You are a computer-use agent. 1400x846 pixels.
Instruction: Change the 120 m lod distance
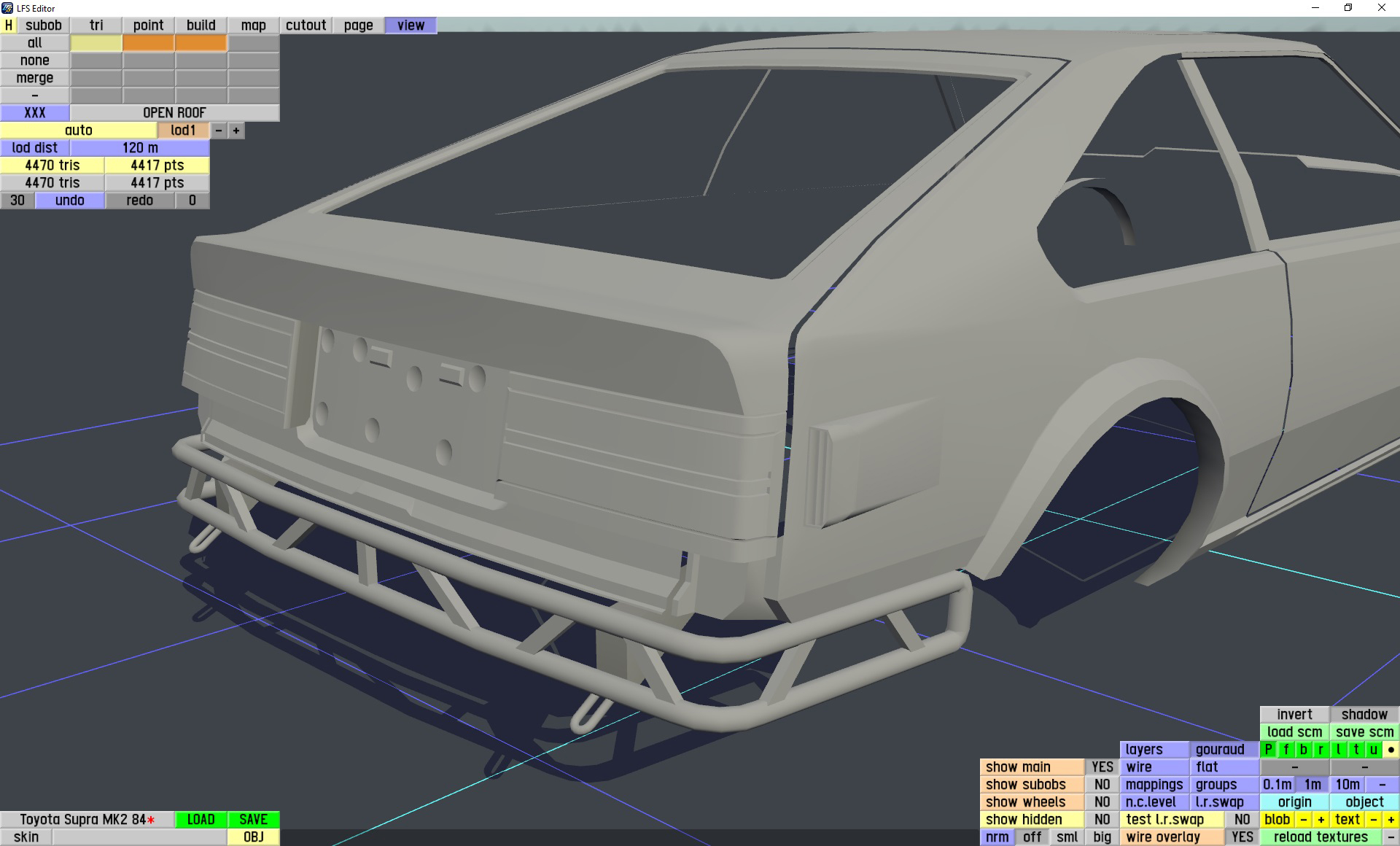140,147
